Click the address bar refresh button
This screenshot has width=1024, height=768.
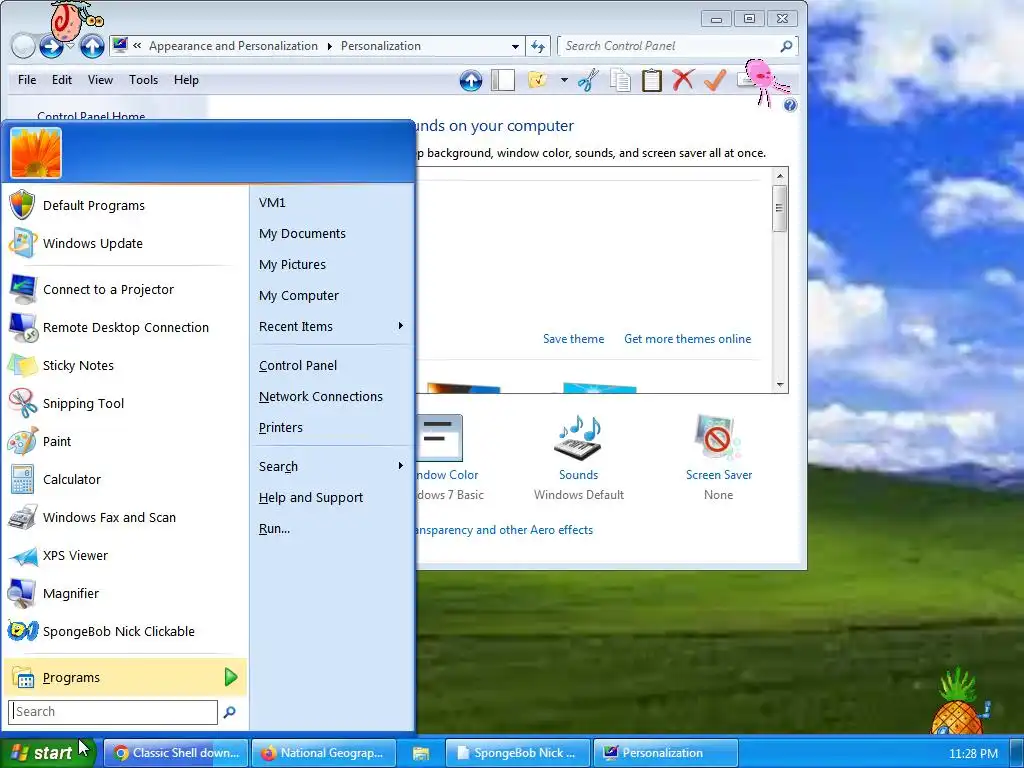click(x=538, y=46)
